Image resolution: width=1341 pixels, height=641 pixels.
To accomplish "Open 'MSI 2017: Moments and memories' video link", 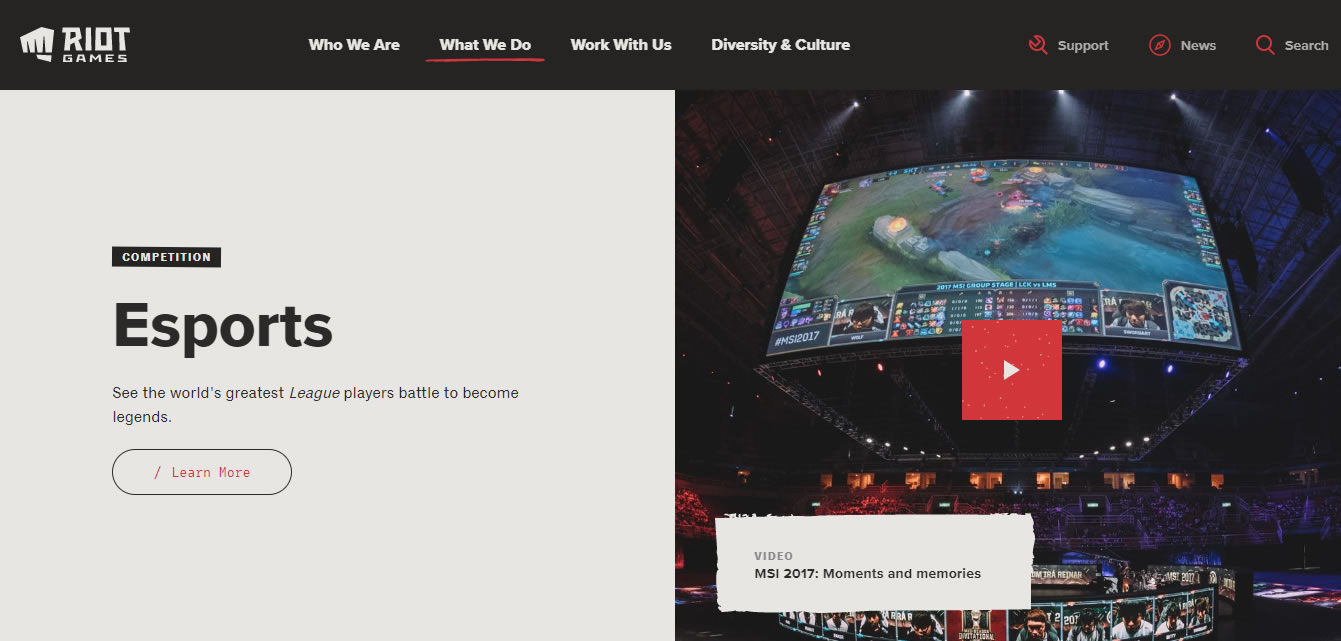I will [867, 573].
